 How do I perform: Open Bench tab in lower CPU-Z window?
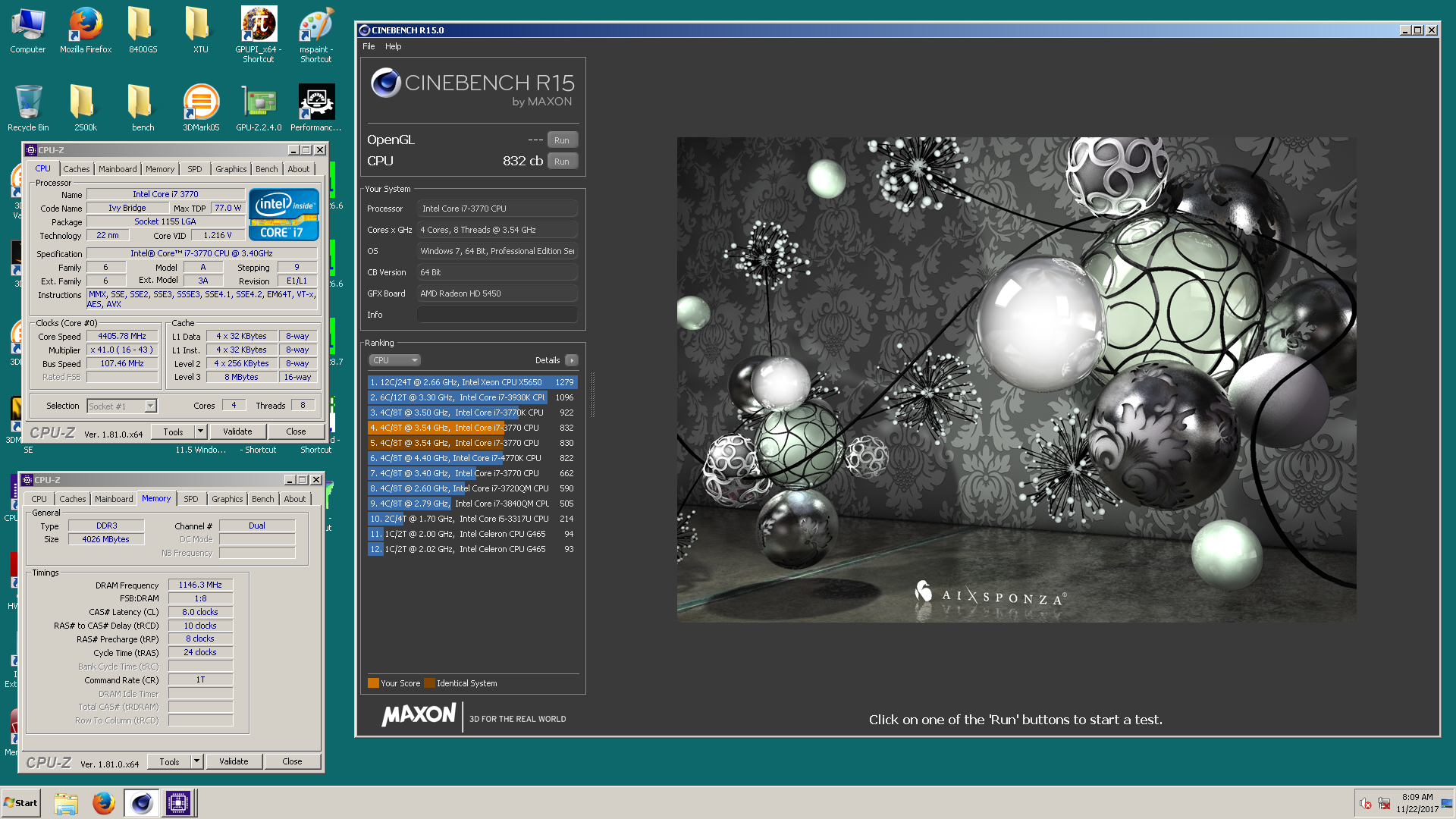coord(262,499)
